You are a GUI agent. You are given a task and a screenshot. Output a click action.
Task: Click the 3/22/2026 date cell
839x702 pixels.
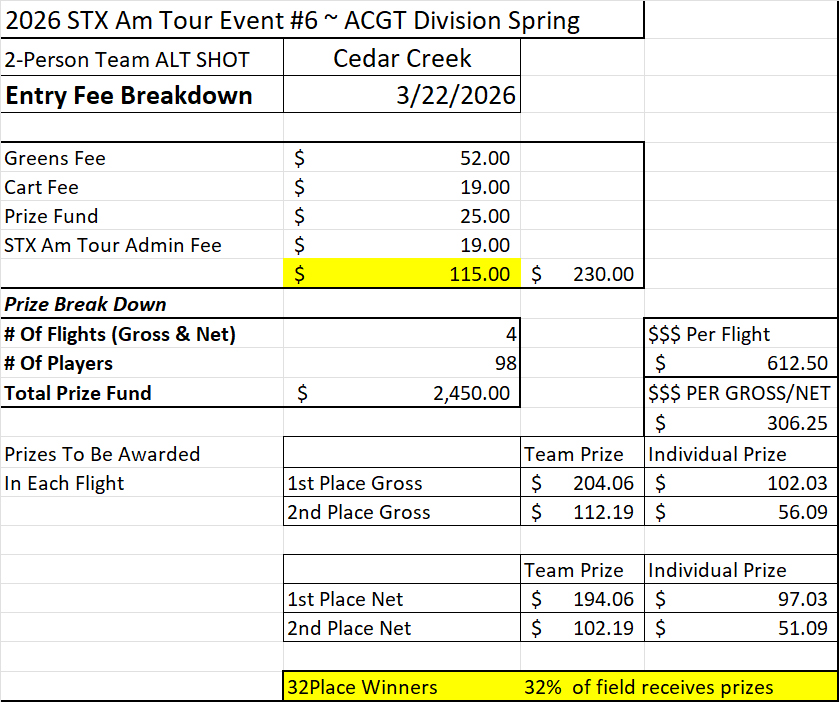(402, 96)
